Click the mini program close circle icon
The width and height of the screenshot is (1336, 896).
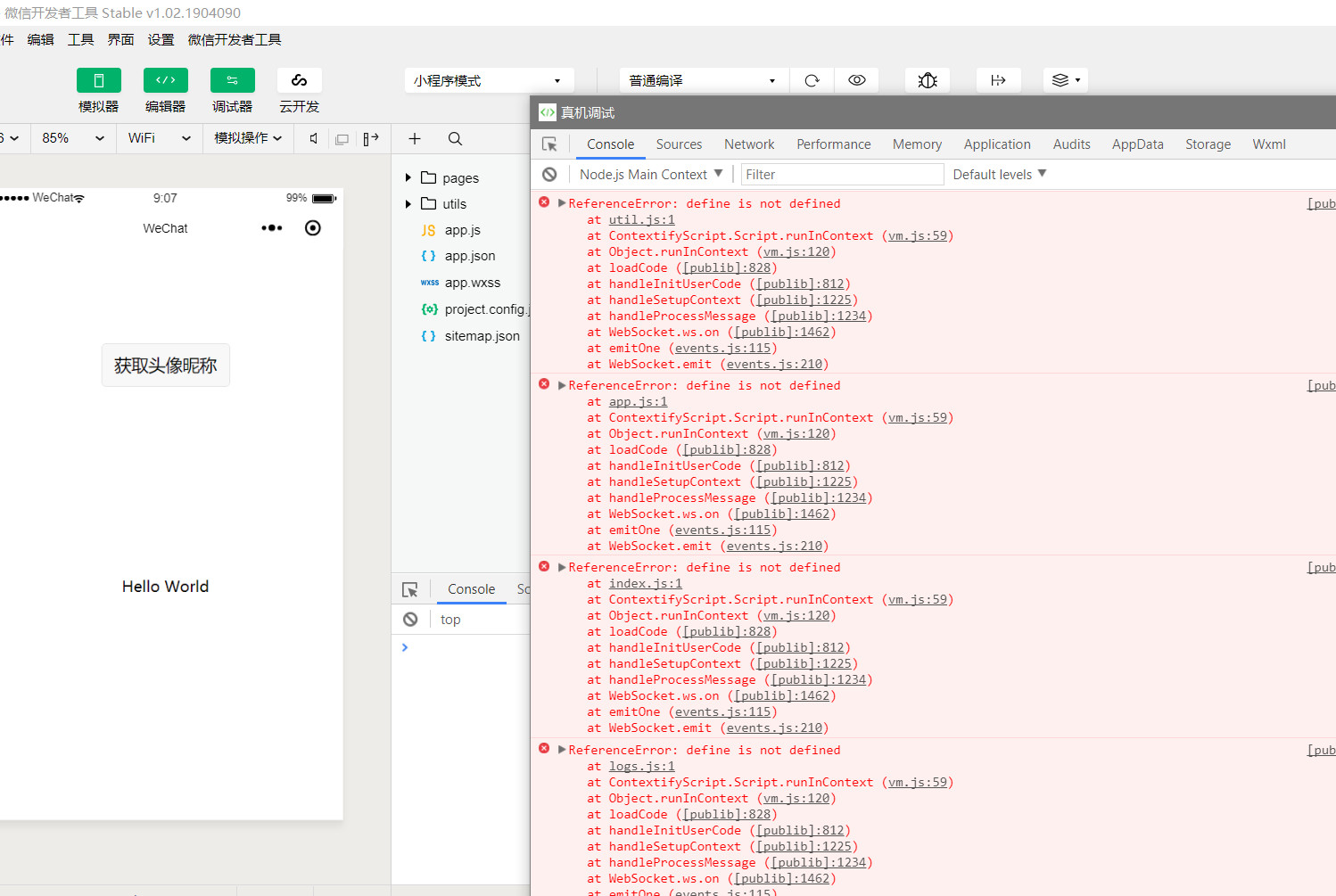click(x=312, y=228)
